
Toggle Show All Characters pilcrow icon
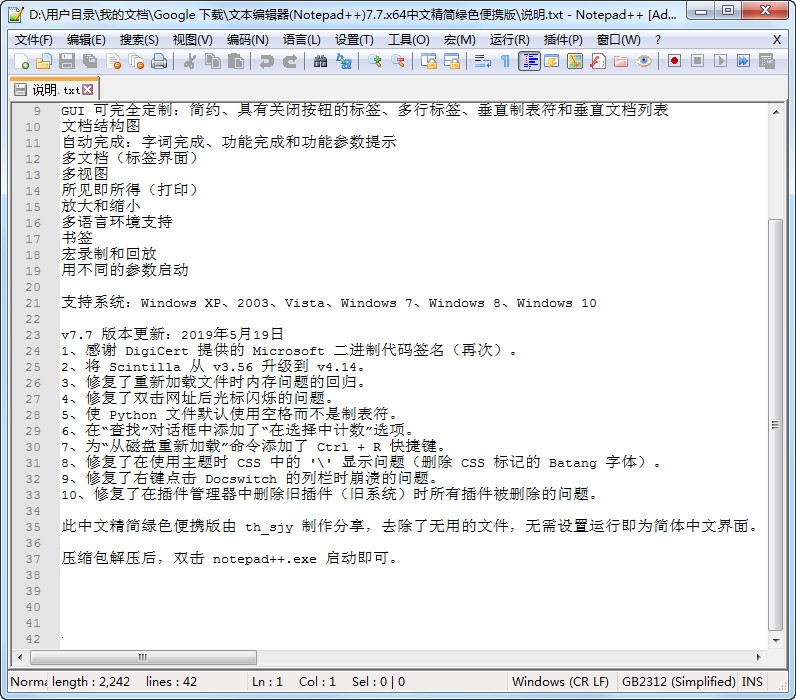click(505, 61)
